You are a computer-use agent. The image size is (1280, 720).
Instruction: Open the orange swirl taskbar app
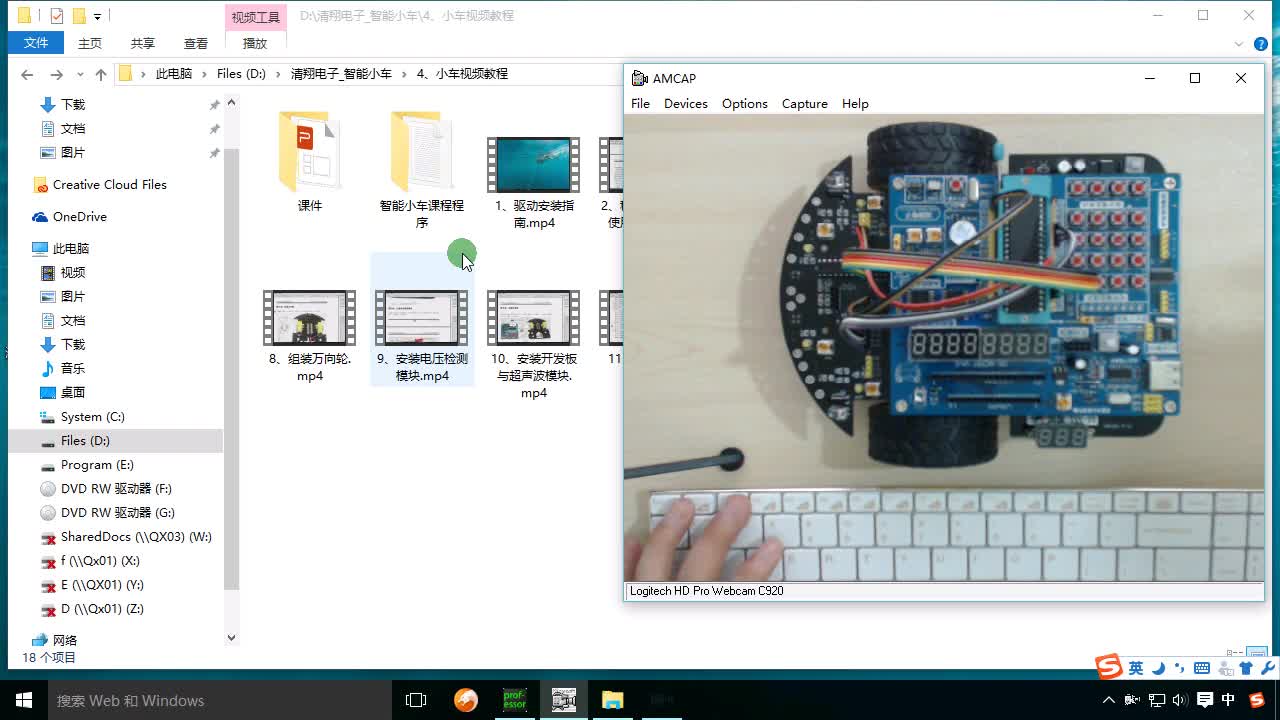pyautogui.click(x=466, y=700)
